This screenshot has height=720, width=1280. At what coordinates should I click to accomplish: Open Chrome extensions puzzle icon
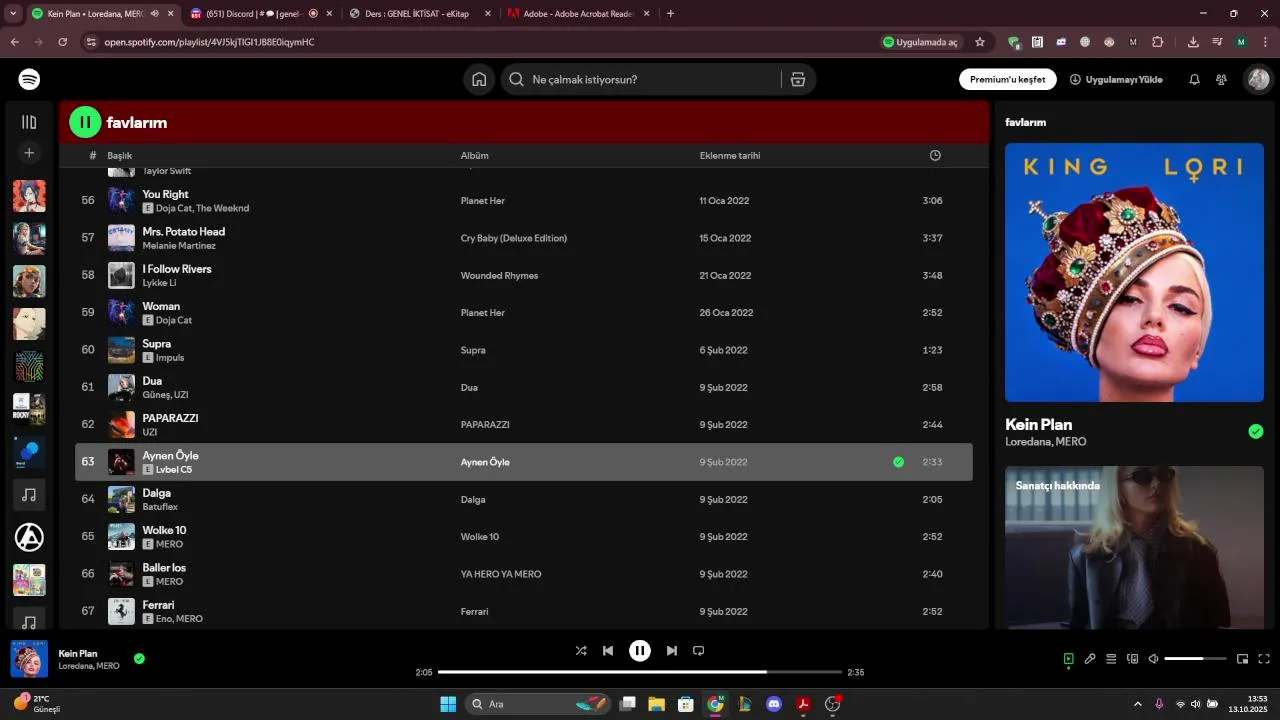(x=1158, y=42)
